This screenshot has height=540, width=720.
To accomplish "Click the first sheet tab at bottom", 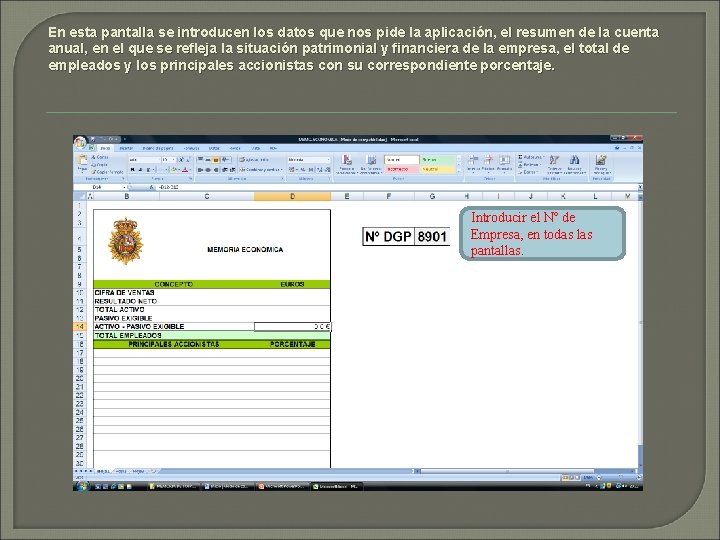I will 103,471.
